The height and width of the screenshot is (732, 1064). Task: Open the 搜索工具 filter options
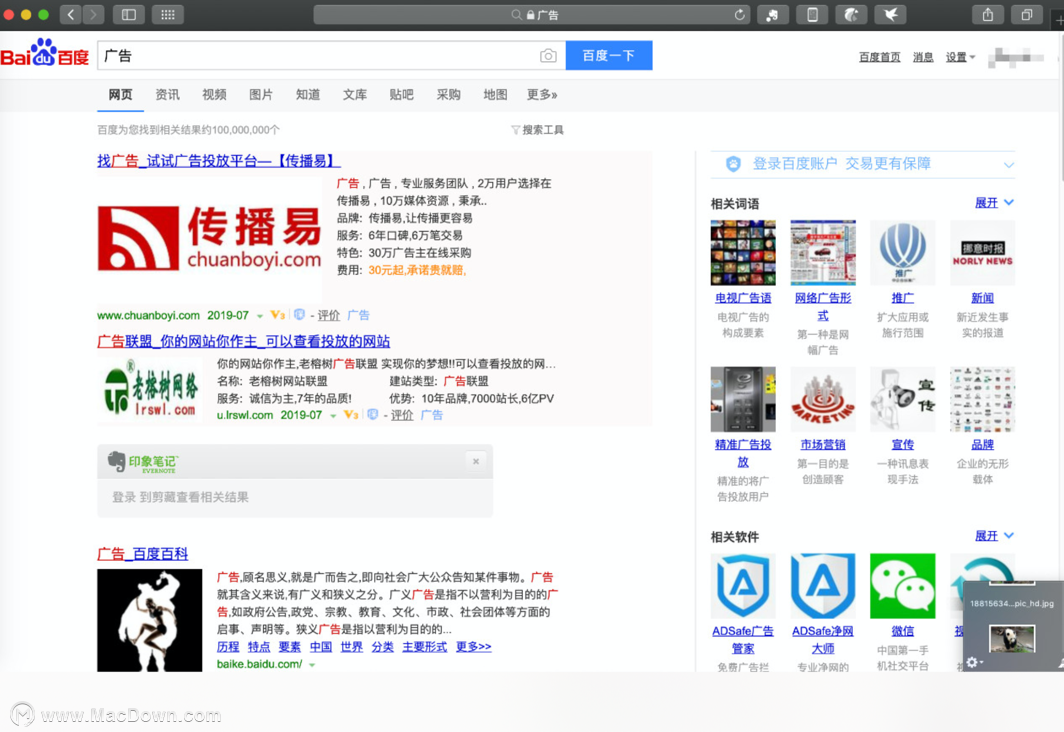tap(537, 130)
